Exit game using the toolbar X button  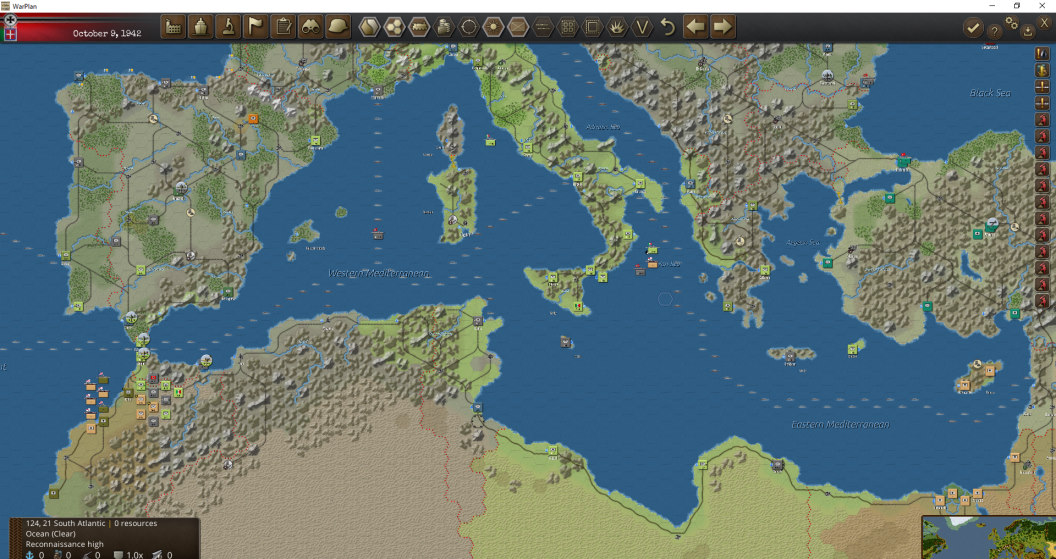[x=1045, y=23]
